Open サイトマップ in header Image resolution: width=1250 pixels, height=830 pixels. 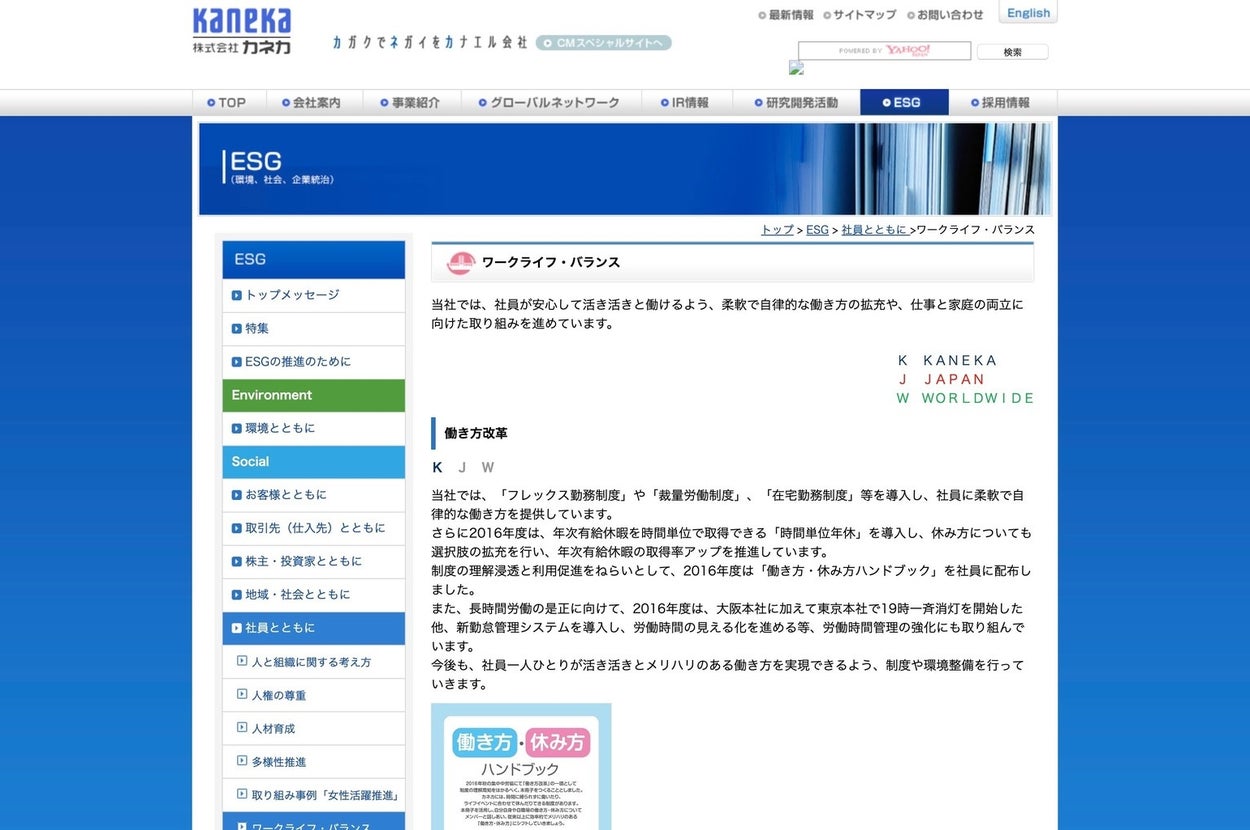click(x=859, y=15)
